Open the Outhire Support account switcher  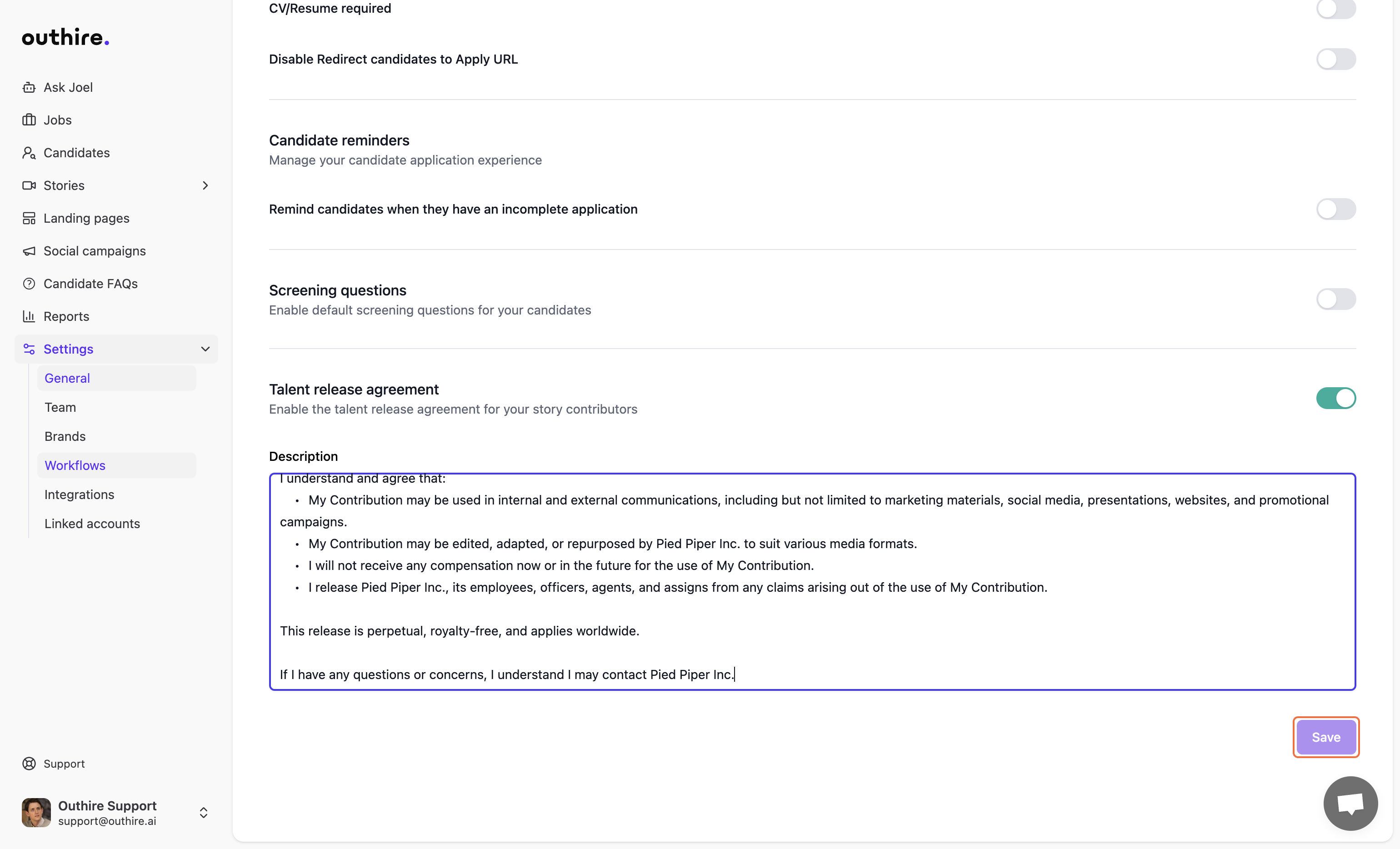click(204, 813)
